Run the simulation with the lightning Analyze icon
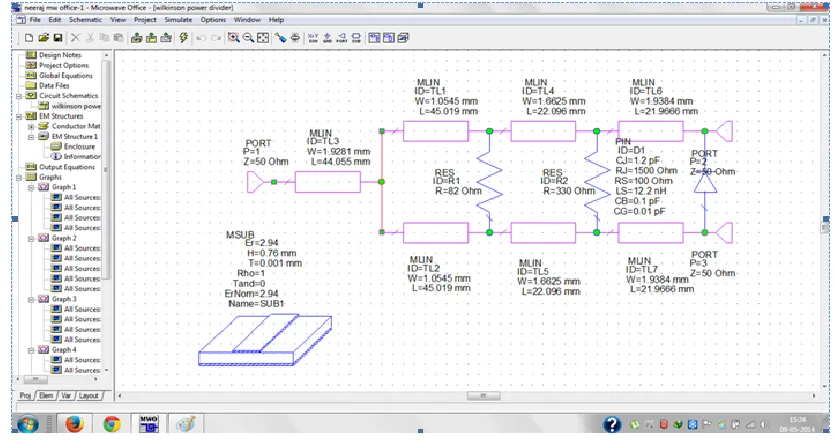 tap(184, 38)
